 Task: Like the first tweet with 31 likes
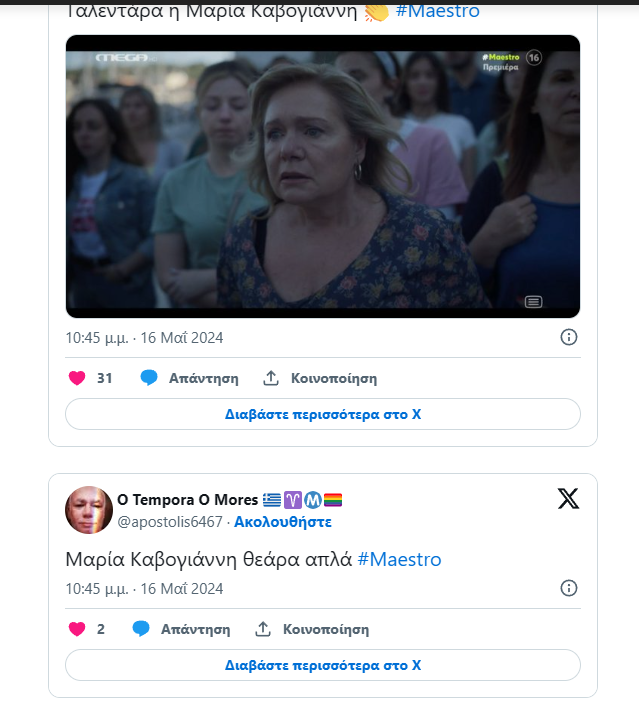(x=77, y=378)
